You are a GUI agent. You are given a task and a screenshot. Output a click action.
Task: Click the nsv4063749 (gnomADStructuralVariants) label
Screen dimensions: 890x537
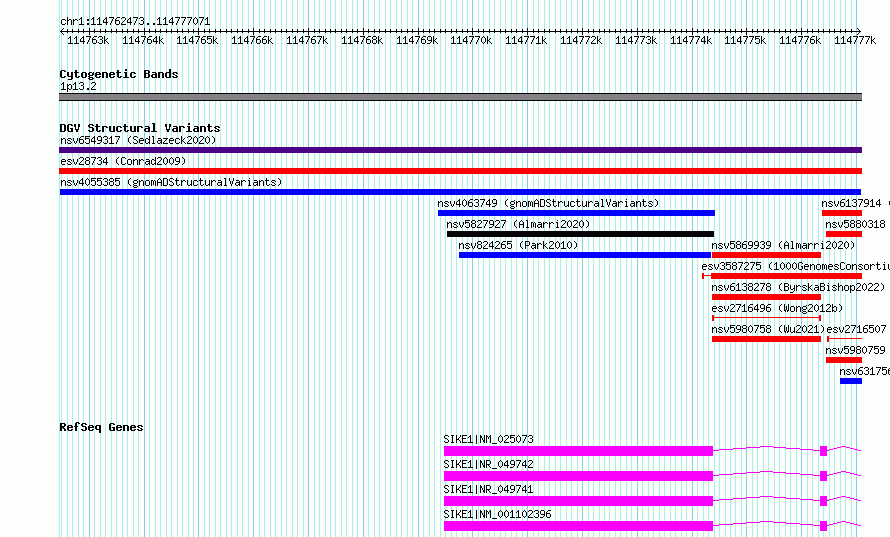548,203
